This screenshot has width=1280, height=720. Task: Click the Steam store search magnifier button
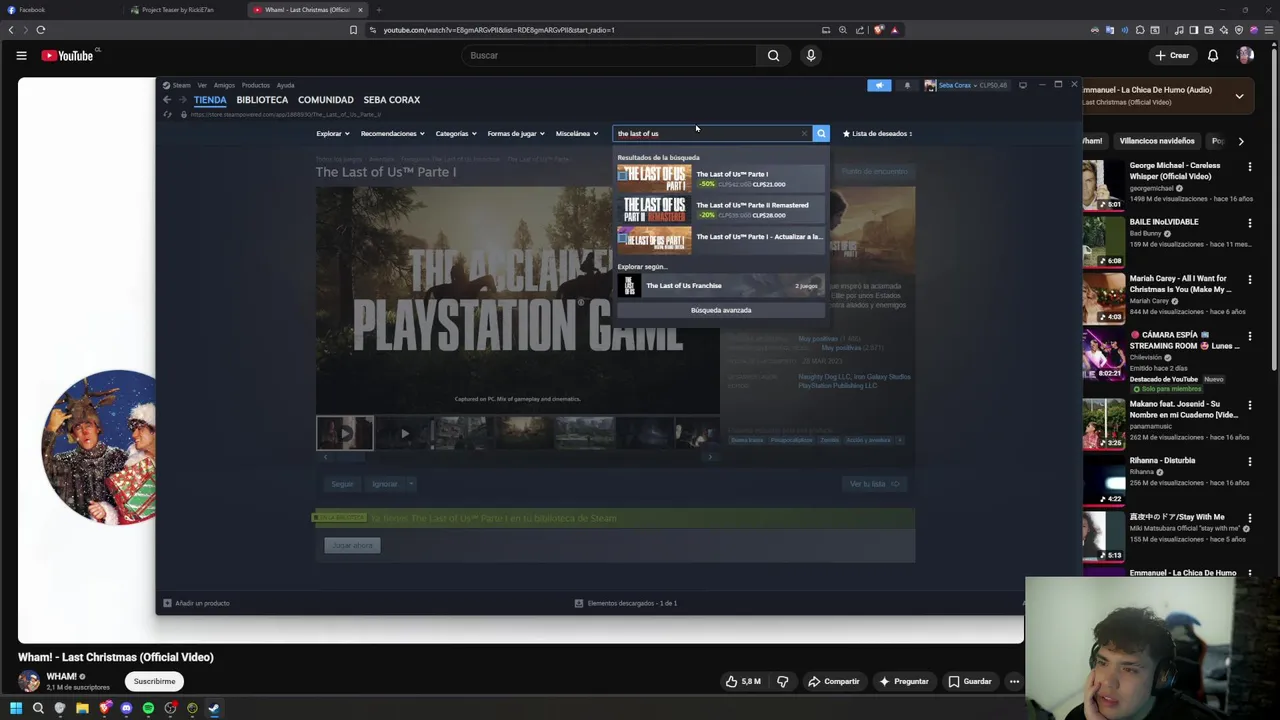click(x=821, y=133)
